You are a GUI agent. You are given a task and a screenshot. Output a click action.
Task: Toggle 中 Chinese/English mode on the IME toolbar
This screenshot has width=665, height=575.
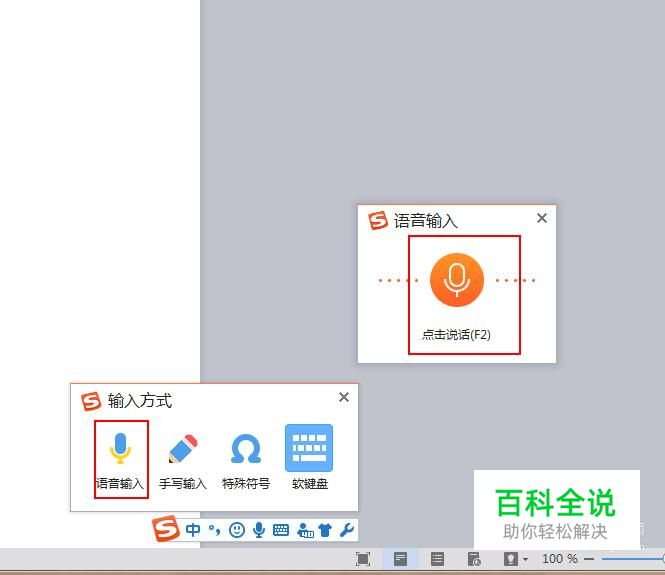click(x=193, y=530)
